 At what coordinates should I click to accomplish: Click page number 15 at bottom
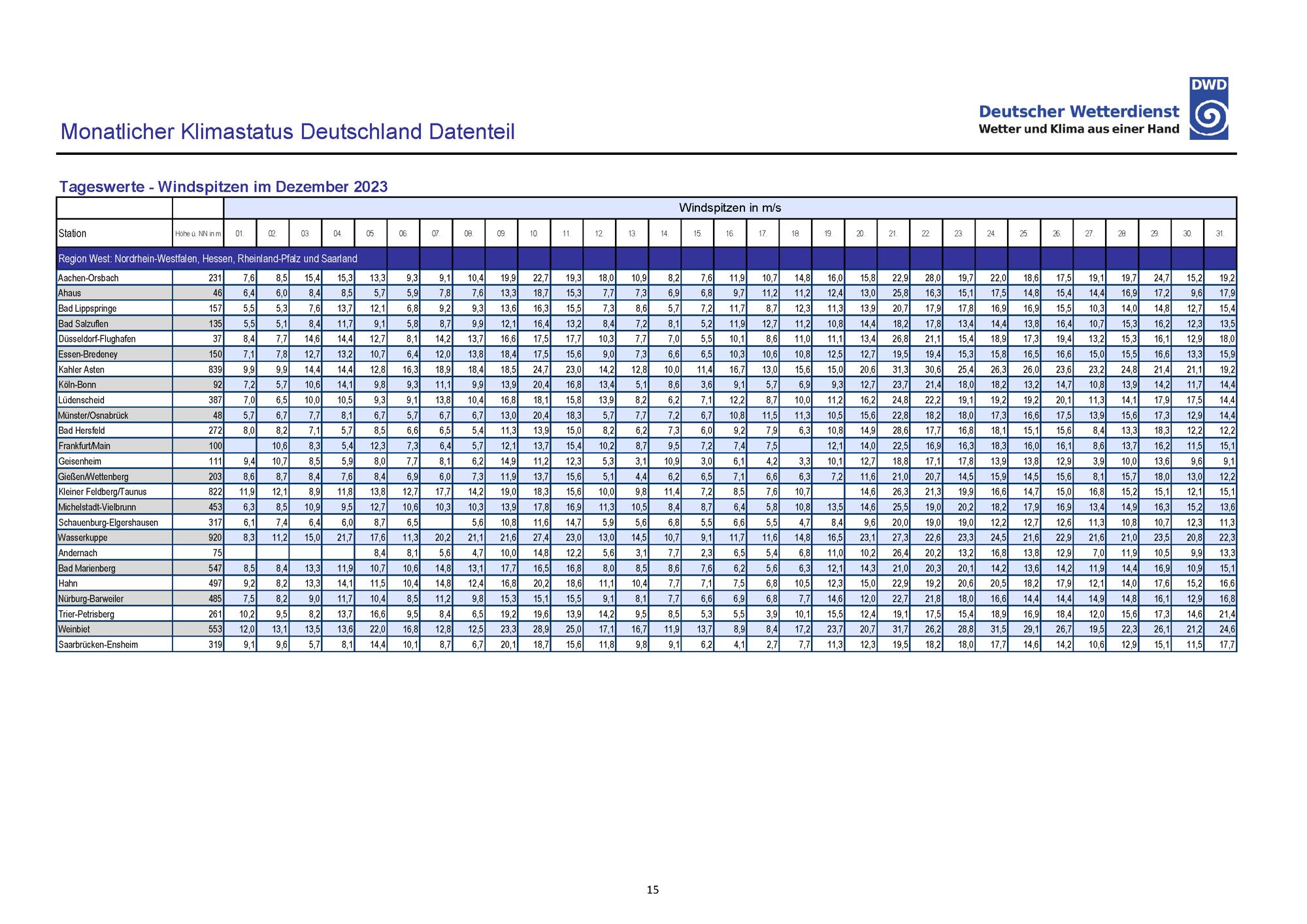652,889
